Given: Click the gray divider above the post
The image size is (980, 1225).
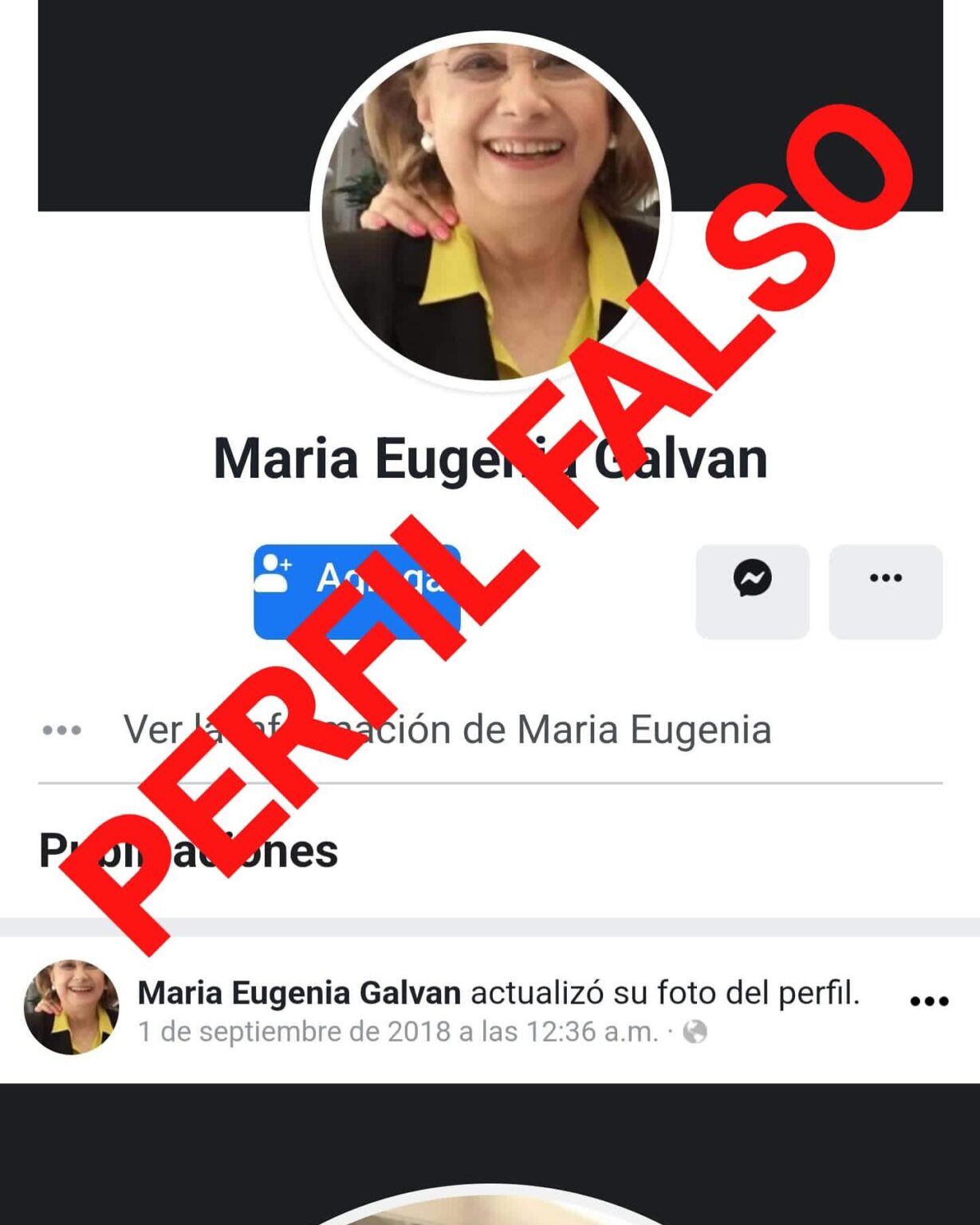Looking at the screenshot, I should [x=490, y=927].
